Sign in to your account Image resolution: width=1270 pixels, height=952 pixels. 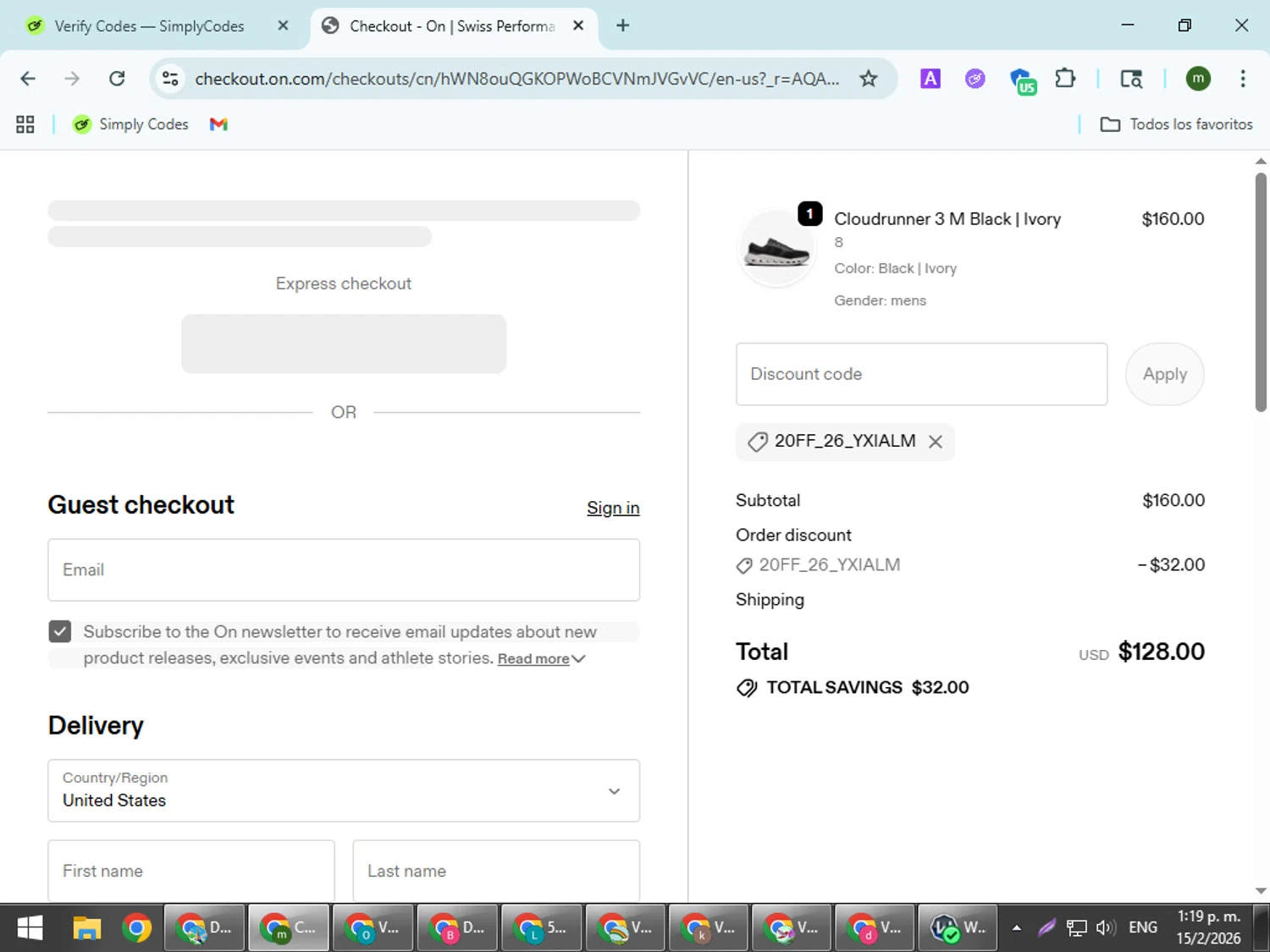coord(613,508)
